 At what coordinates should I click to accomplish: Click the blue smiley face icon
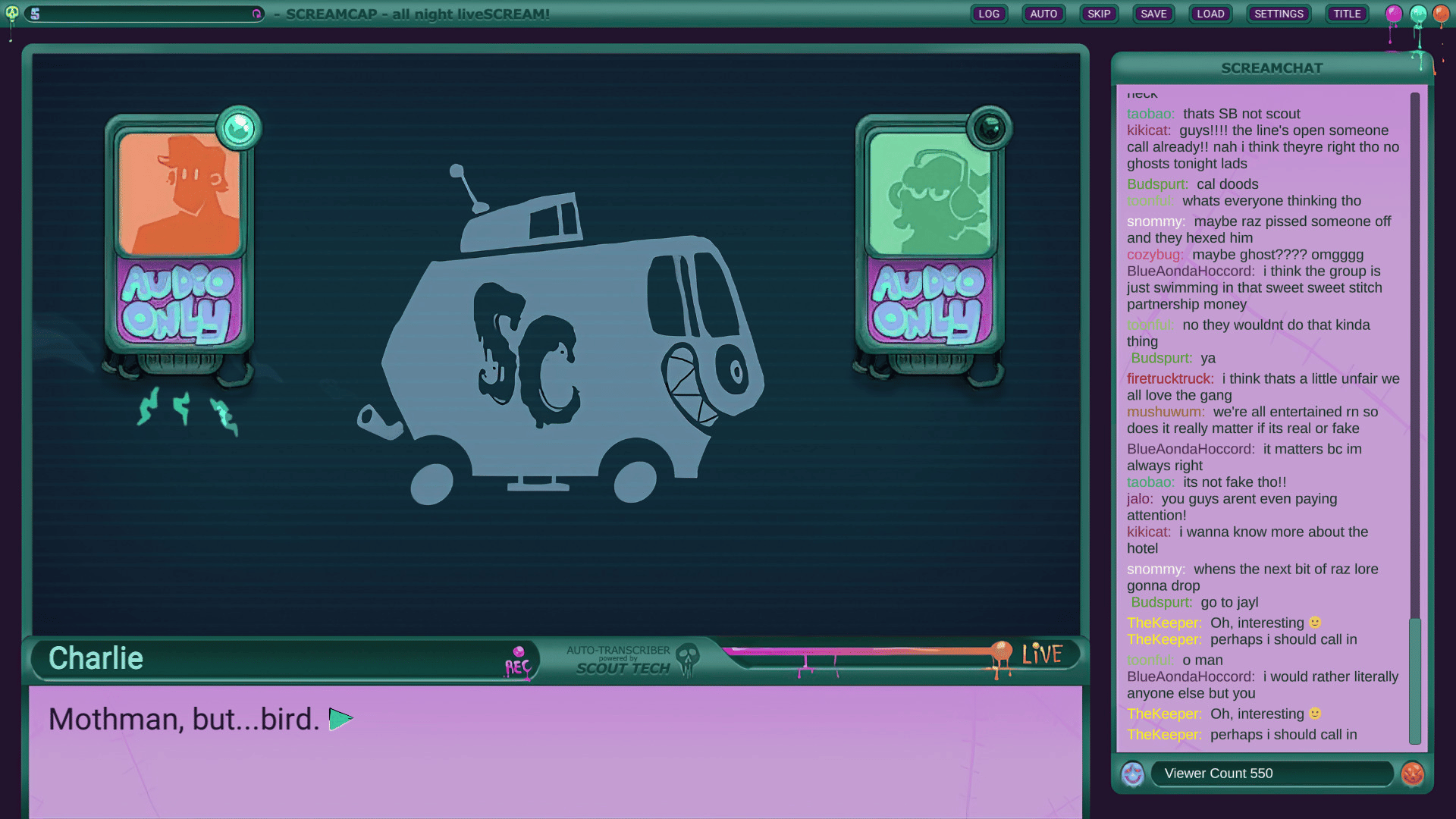[1133, 773]
